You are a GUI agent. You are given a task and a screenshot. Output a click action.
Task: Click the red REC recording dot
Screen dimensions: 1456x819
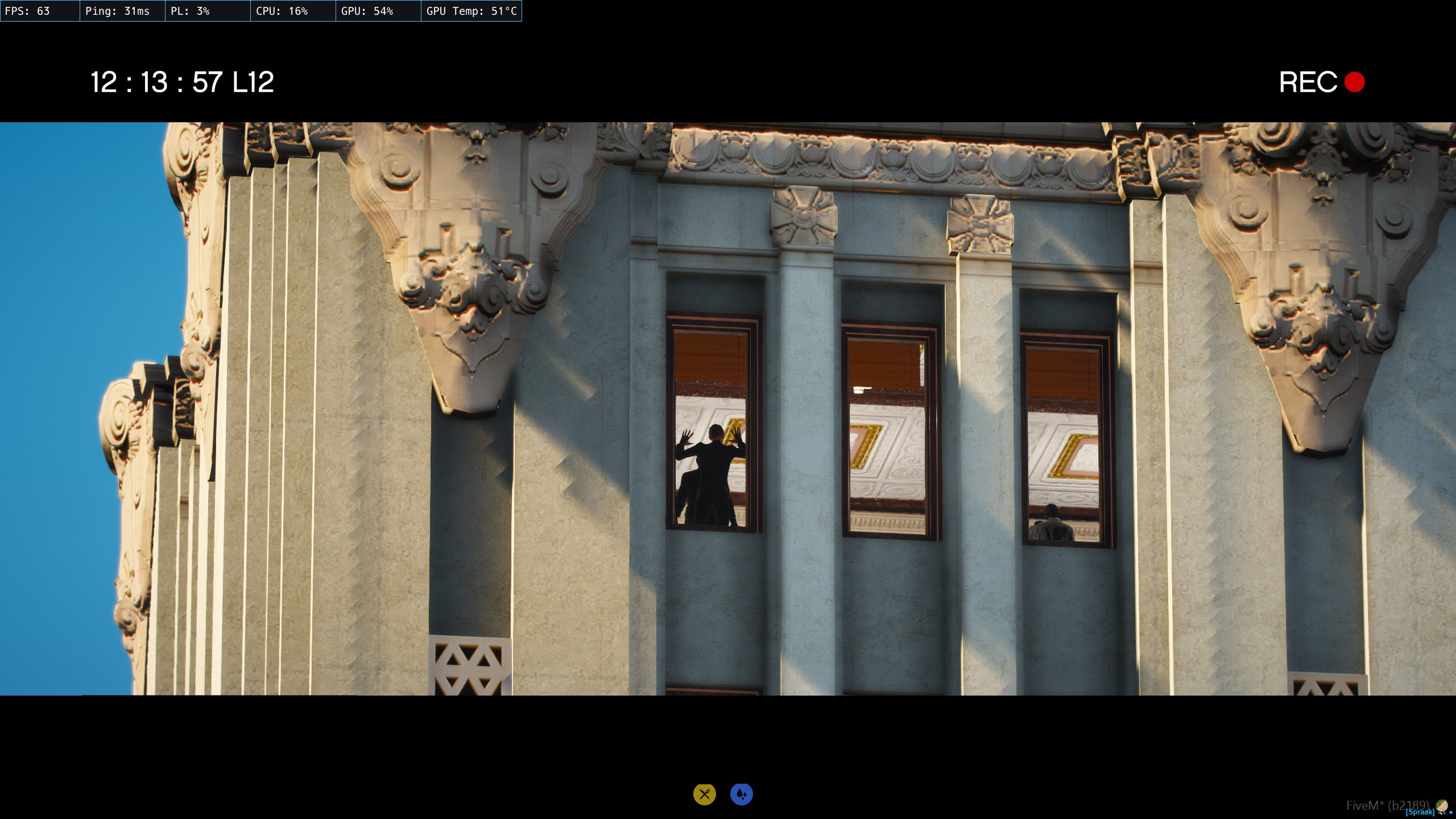click(x=1354, y=82)
